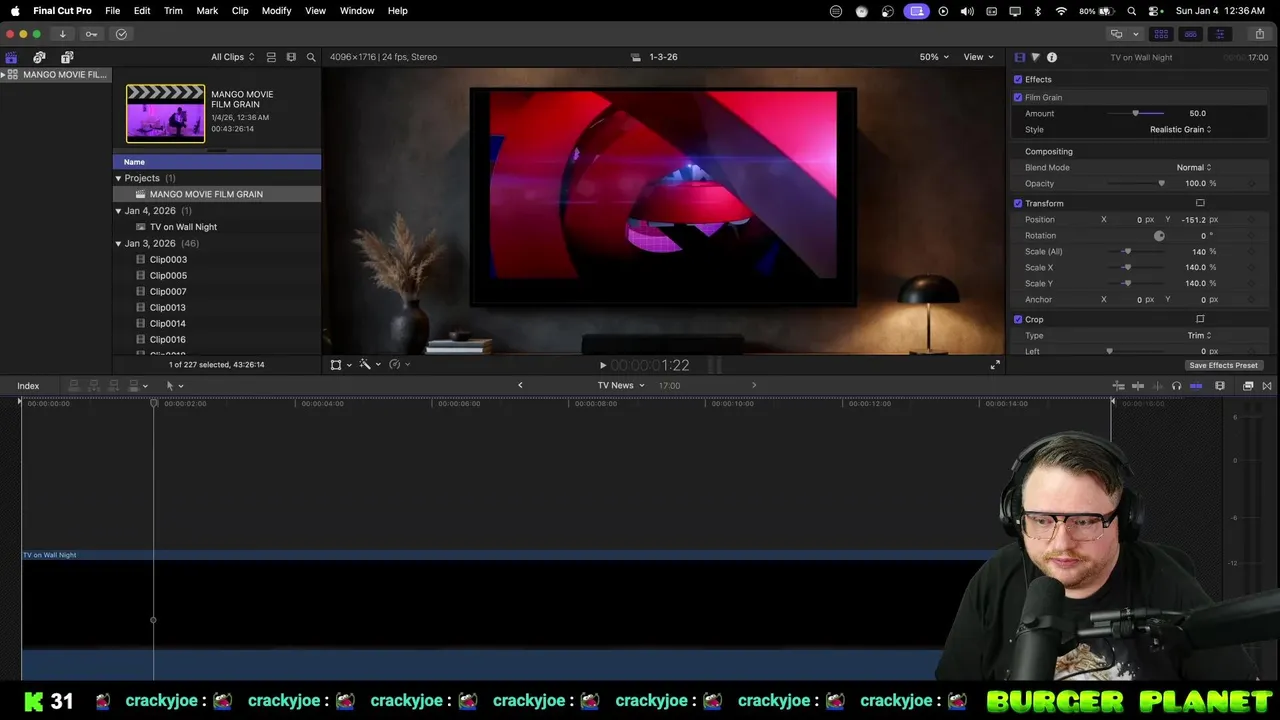Reset Transform onscreen controls icon
The width and height of the screenshot is (1280, 720).
(x=1200, y=203)
